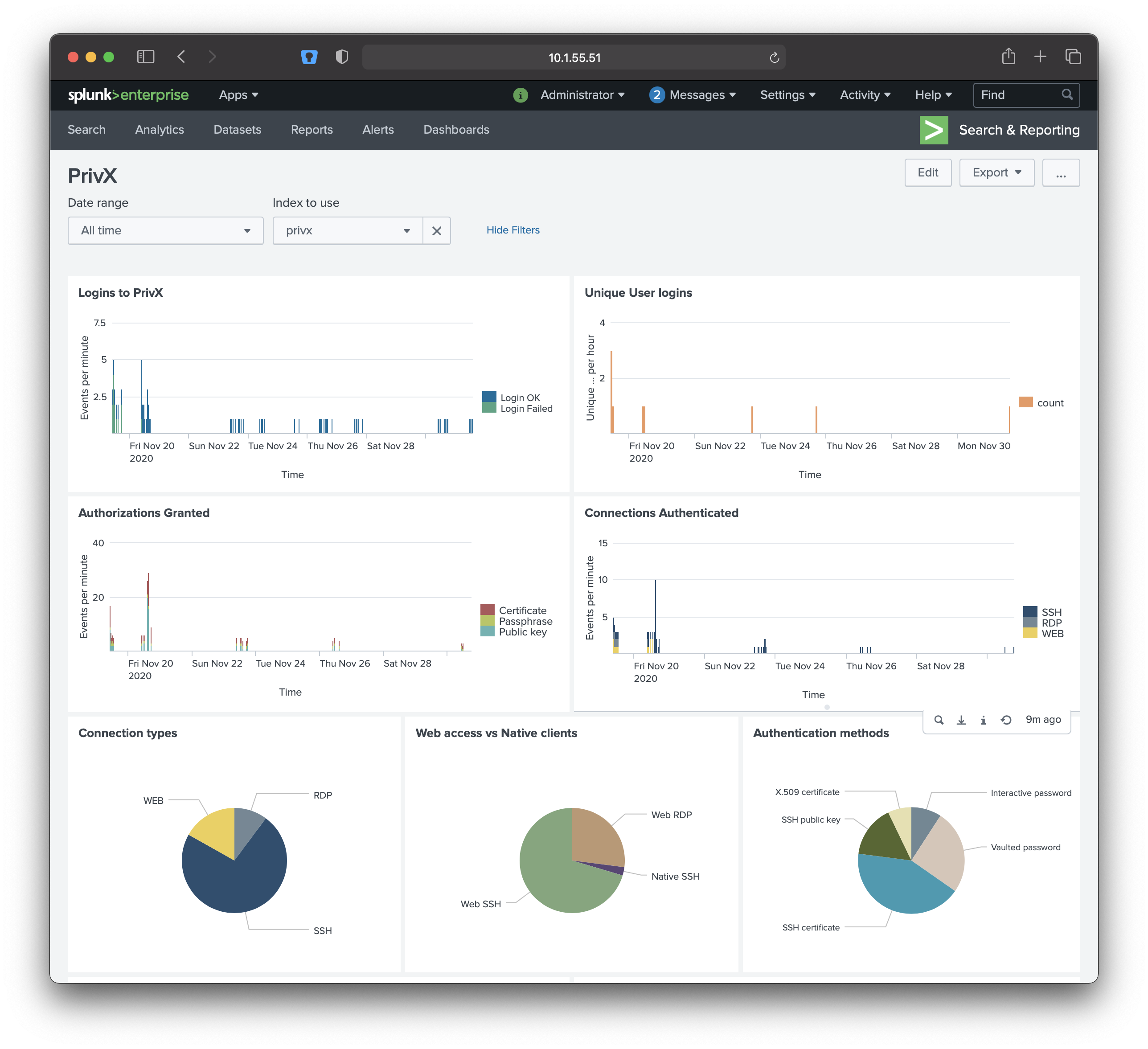This screenshot has width=1148, height=1049.
Task: Open a new tab with plus icon
Action: coord(1040,57)
